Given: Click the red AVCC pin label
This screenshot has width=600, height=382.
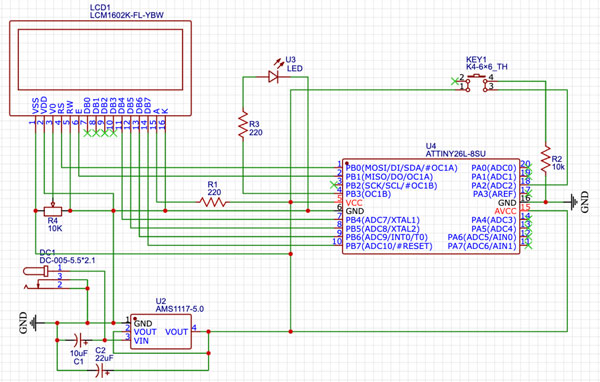Looking at the screenshot, I should [505, 211].
